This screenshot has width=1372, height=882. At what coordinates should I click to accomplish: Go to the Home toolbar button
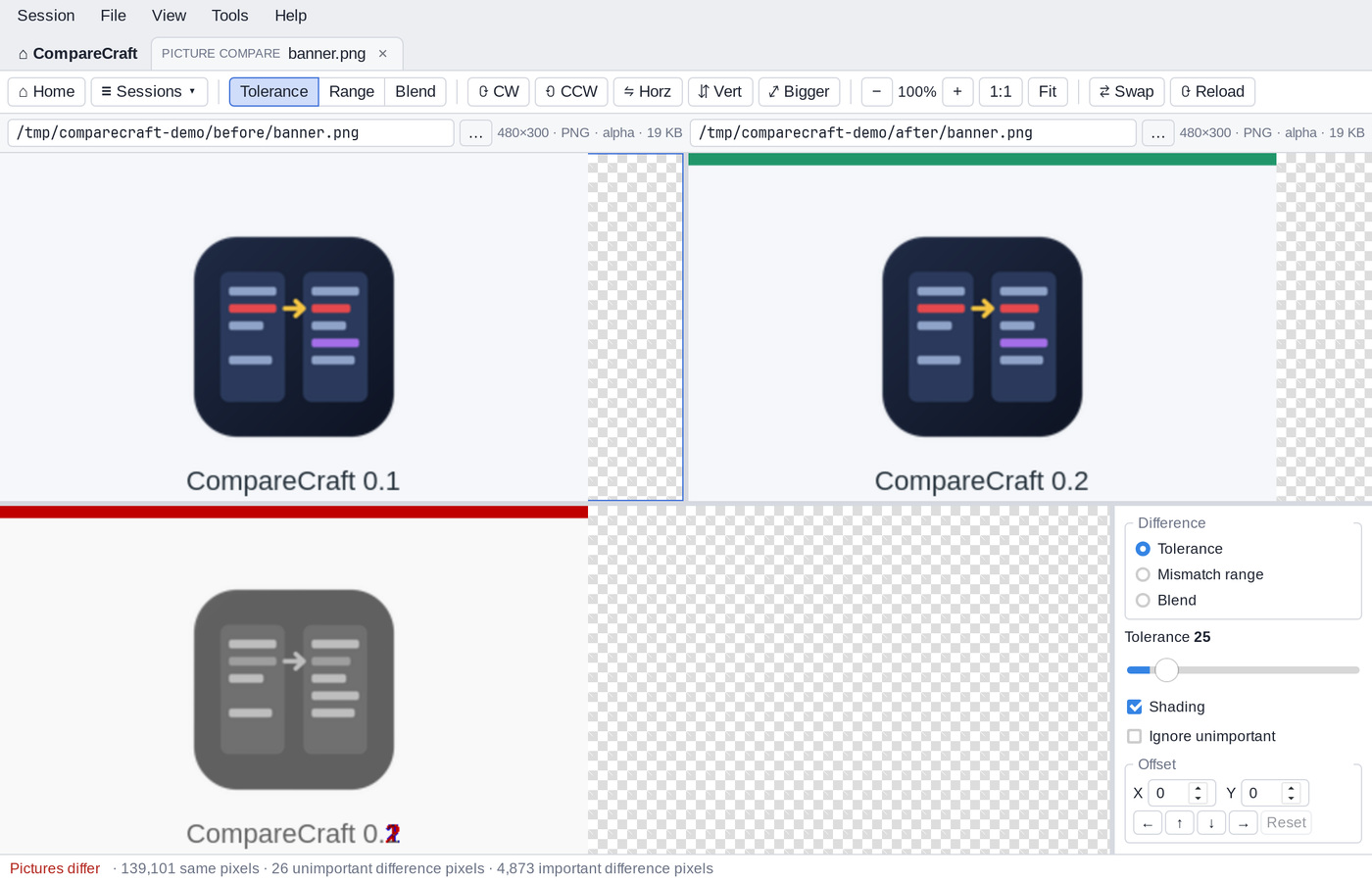pyautogui.click(x=47, y=91)
